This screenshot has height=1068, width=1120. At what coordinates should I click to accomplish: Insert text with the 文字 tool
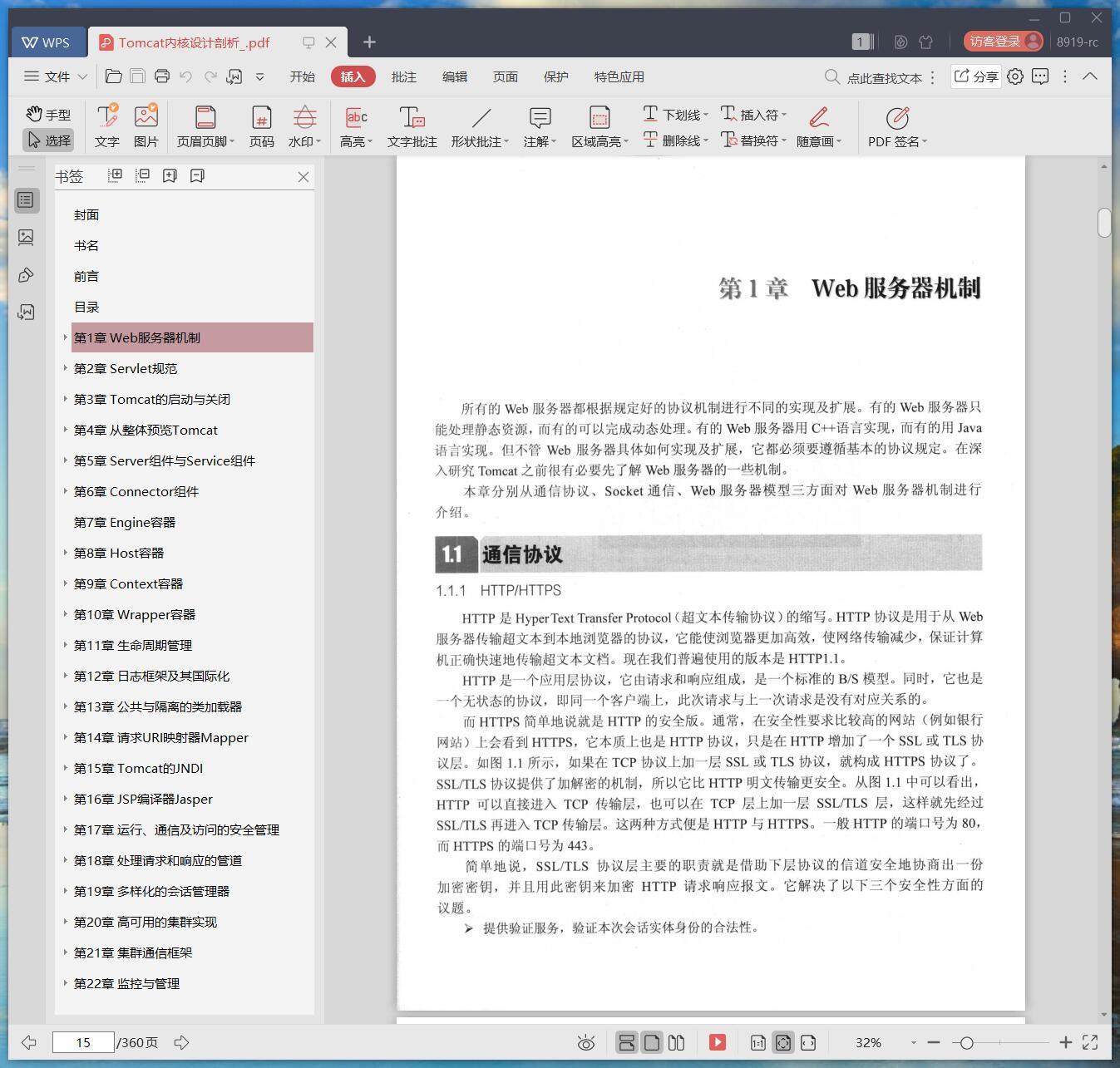pyautogui.click(x=106, y=126)
